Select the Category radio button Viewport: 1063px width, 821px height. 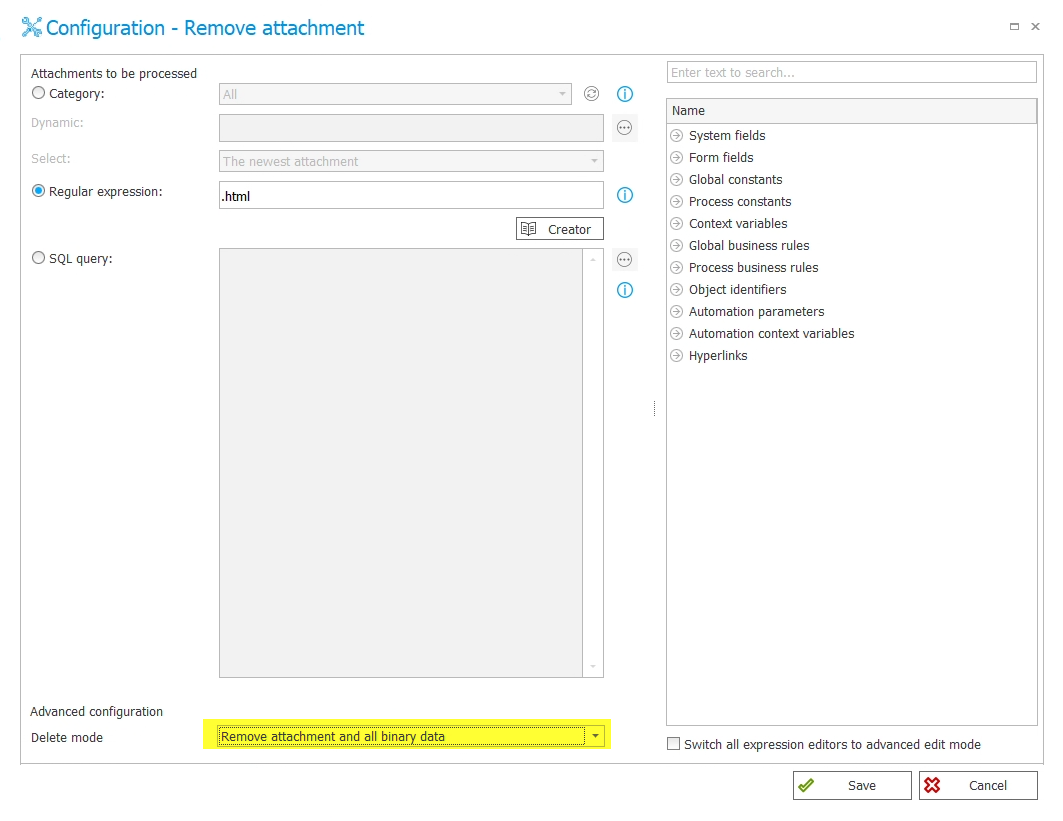click(39, 93)
